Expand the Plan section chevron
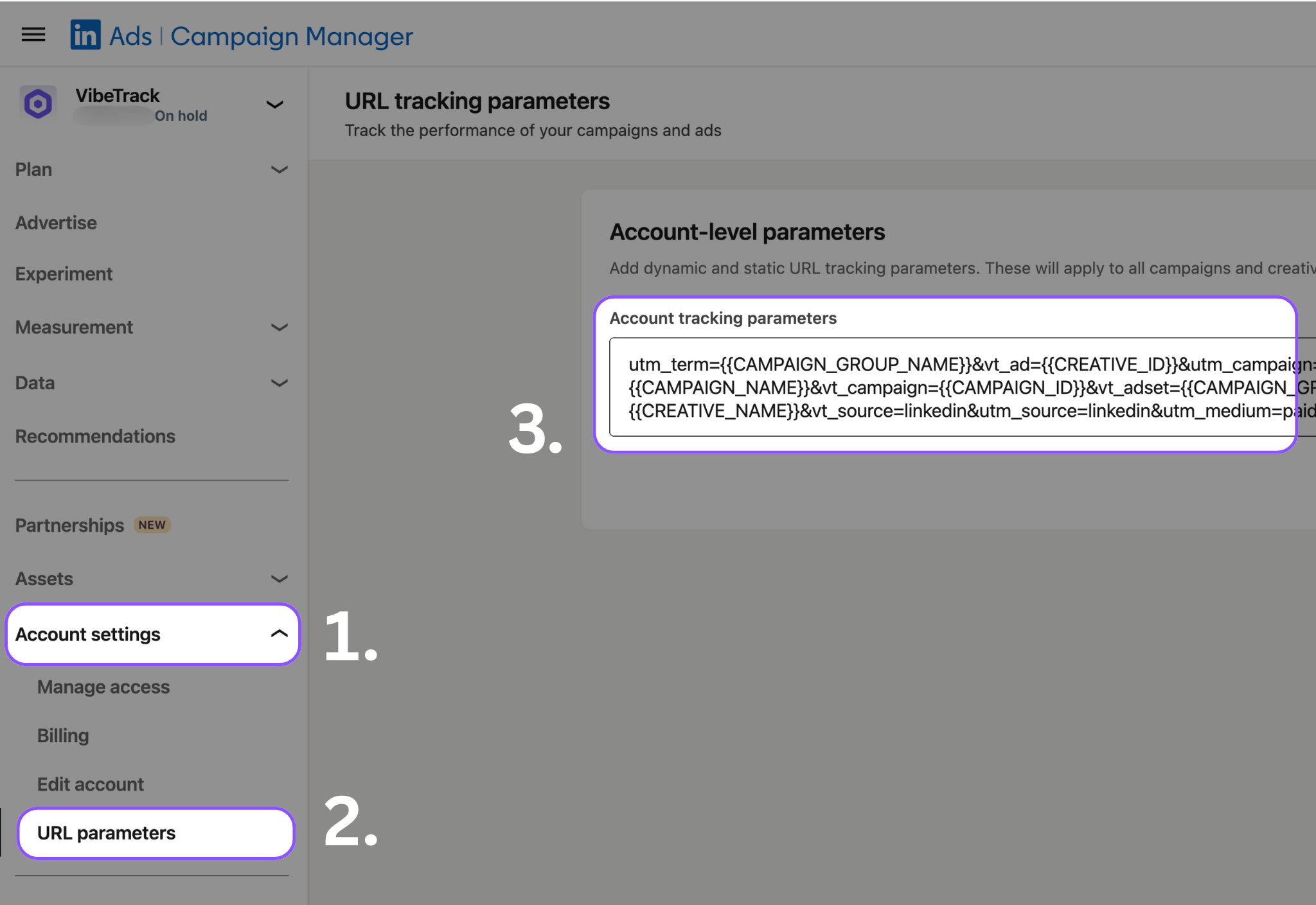This screenshot has height=905, width=1316. 279,170
